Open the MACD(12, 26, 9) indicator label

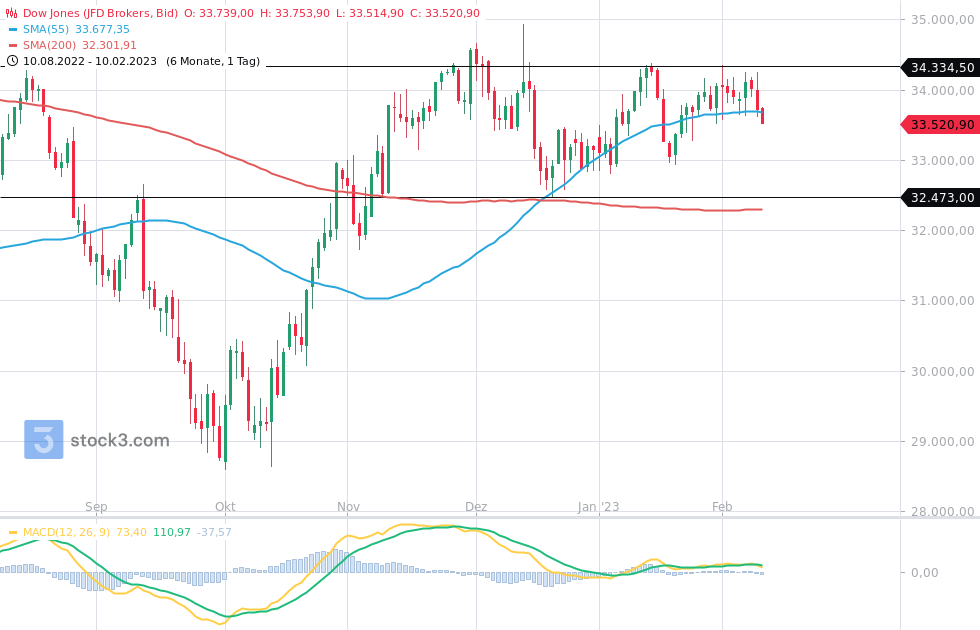tap(66, 532)
